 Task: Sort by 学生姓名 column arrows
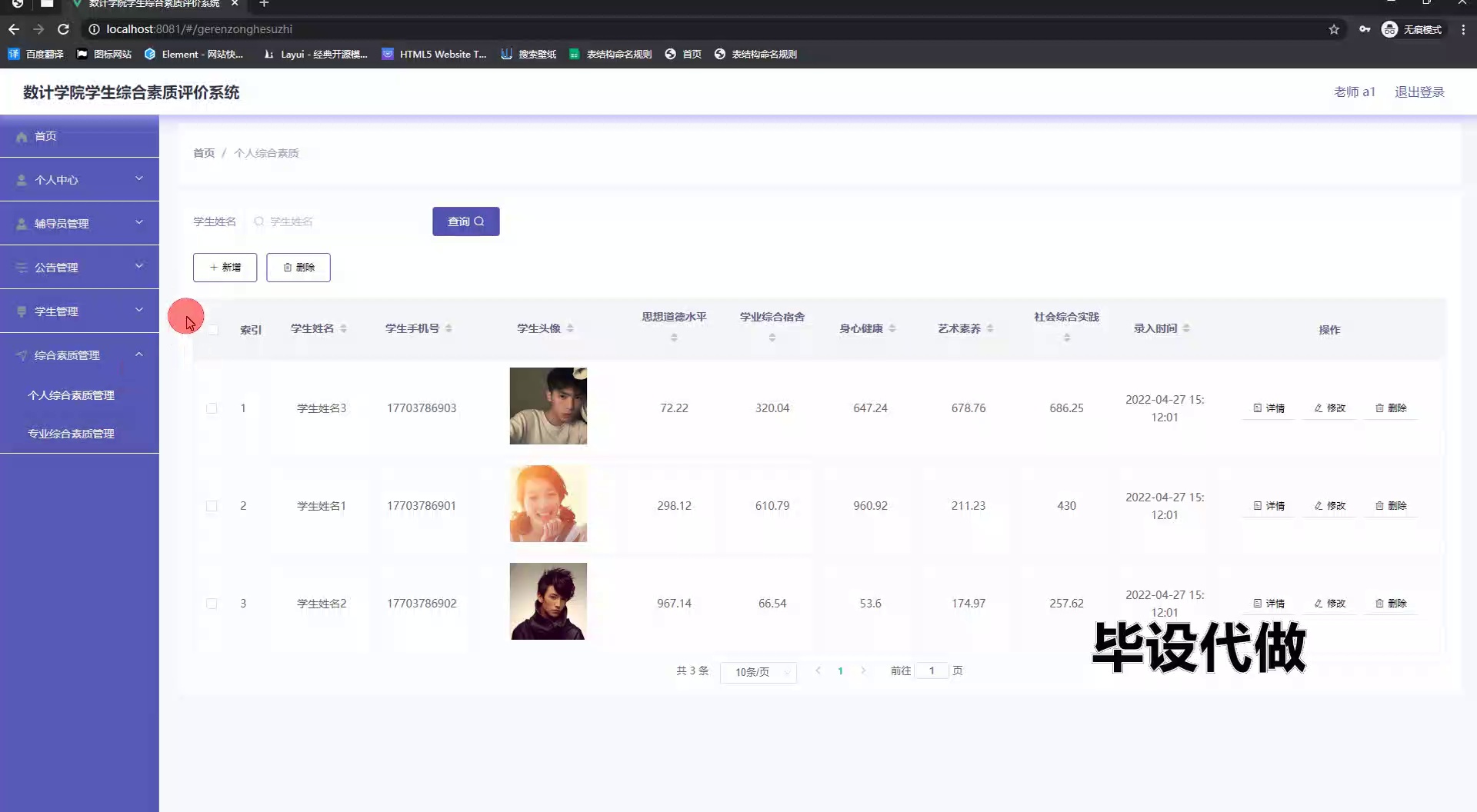tap(343, 328)
